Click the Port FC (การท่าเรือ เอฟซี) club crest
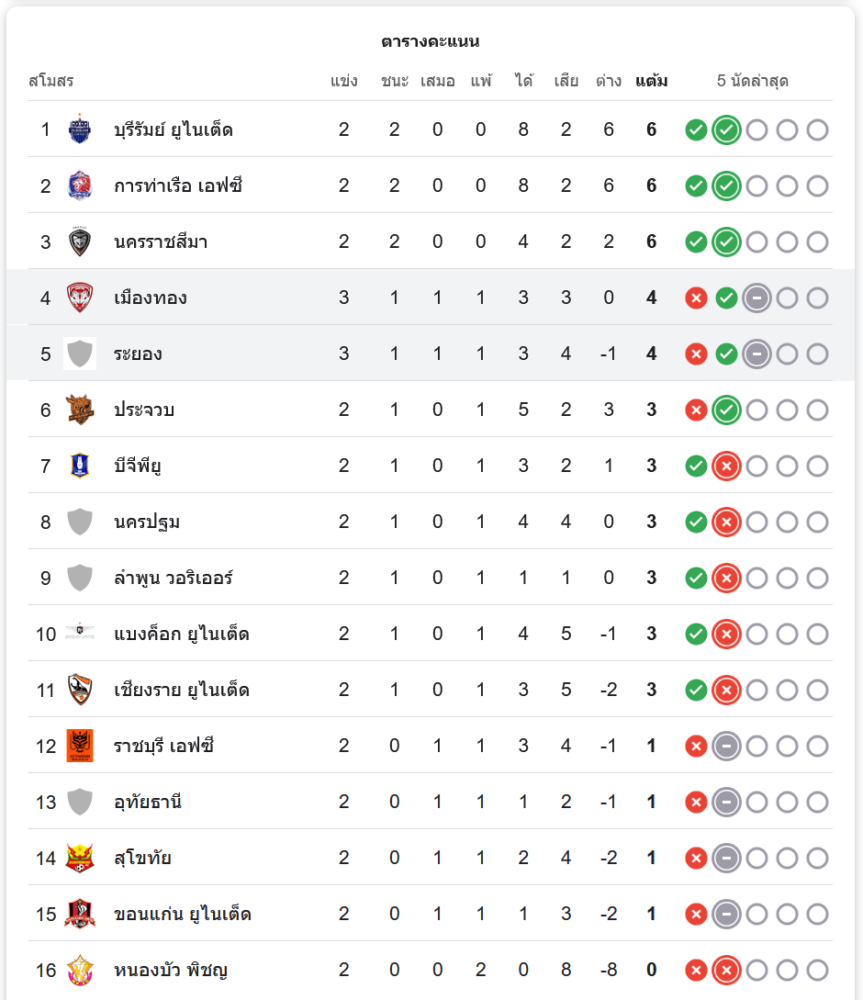Screen dimensions: 863x1000 click(x=80, y=185)
